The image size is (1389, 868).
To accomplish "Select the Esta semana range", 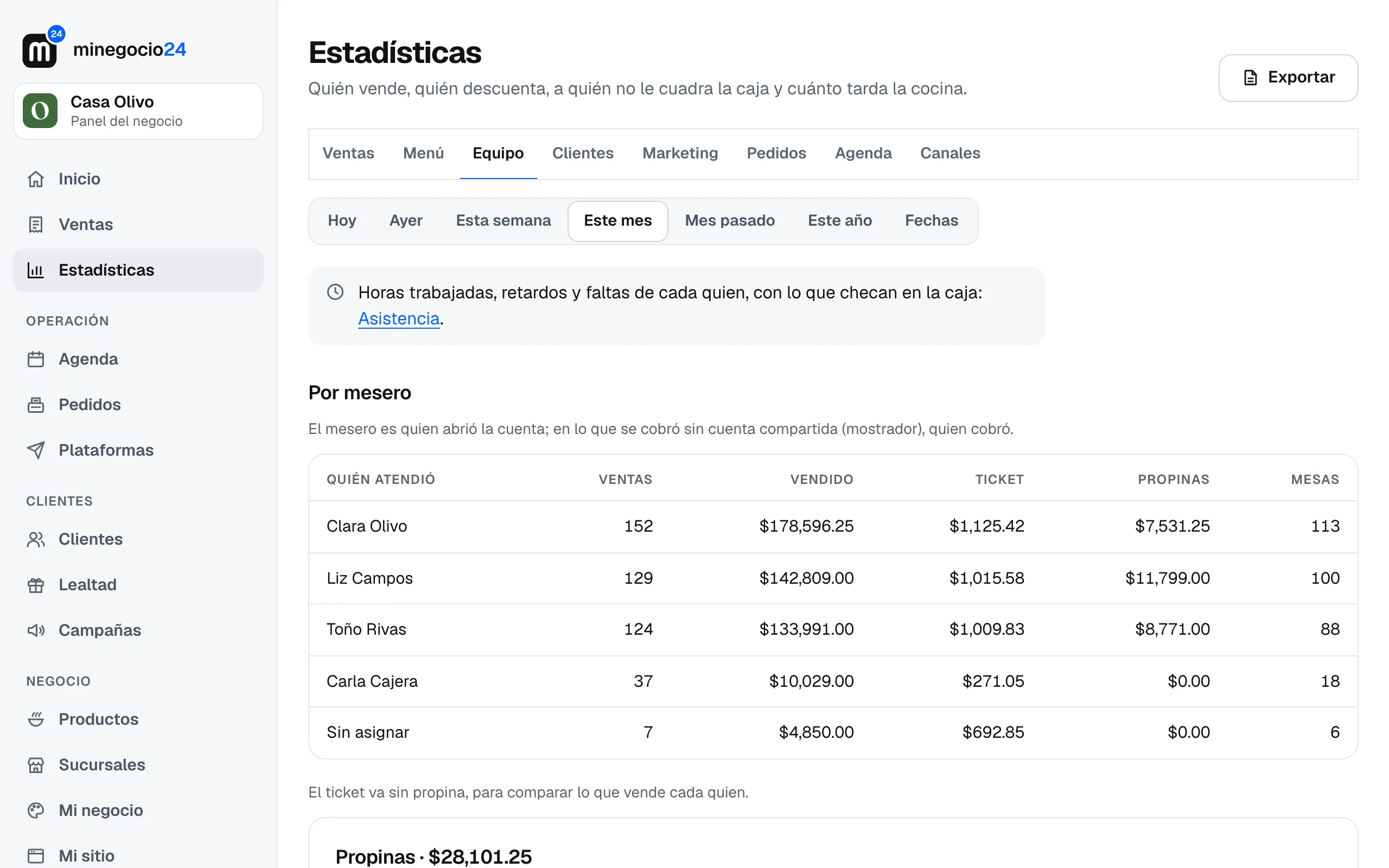I will [x=504, y=221].
